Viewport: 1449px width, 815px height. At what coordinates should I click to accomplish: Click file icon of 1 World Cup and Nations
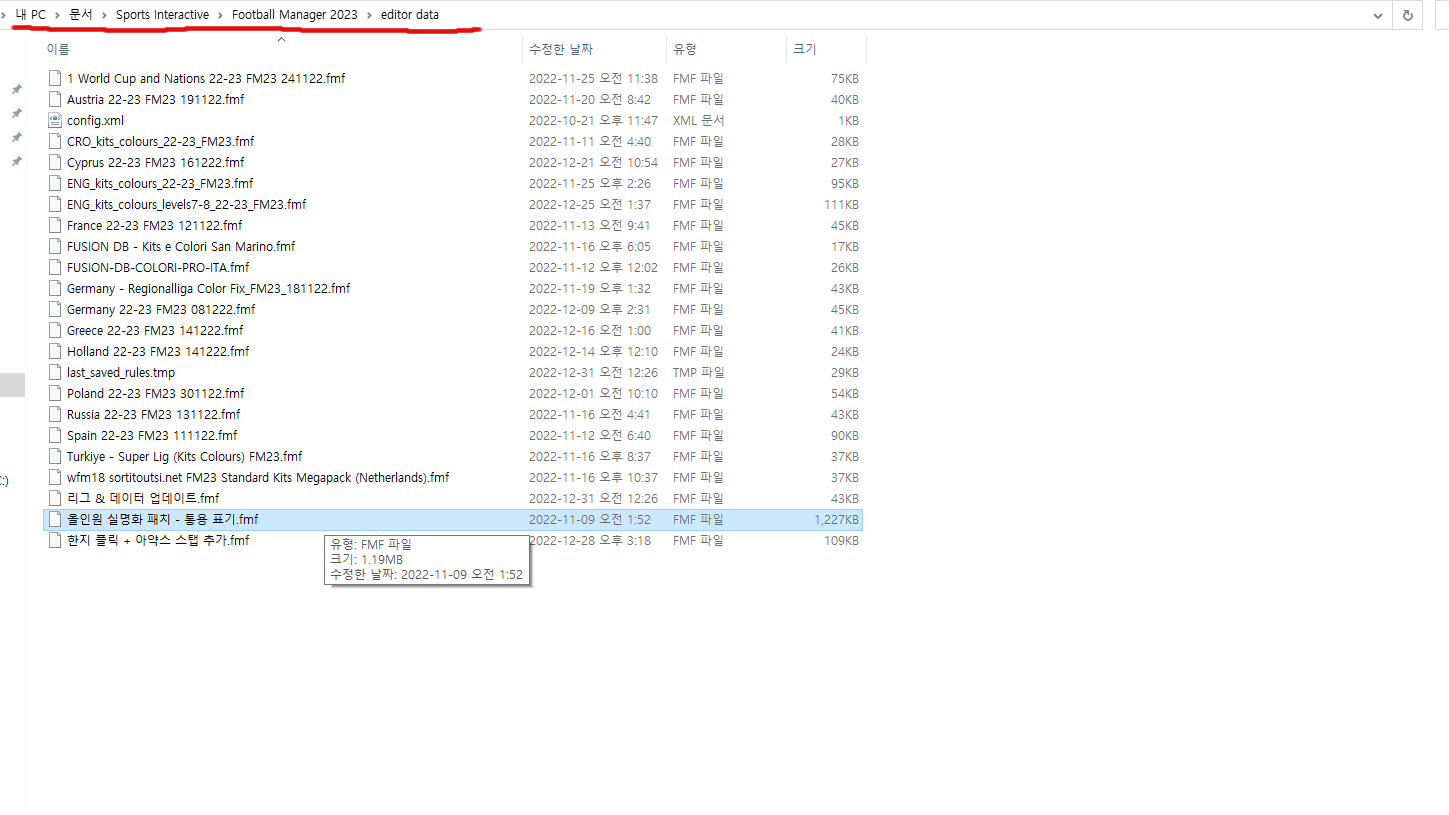click(x=55, y=78)
